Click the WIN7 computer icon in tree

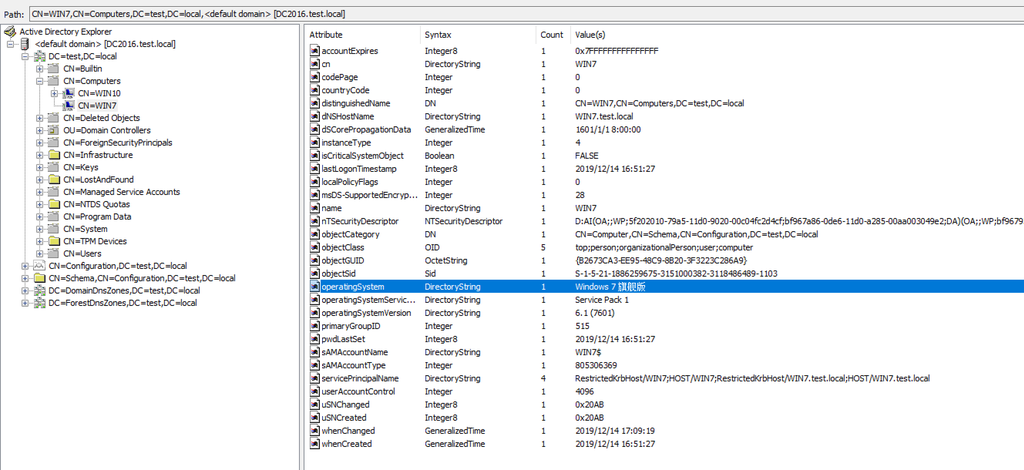pyautogui.click(x=68, y=105)
